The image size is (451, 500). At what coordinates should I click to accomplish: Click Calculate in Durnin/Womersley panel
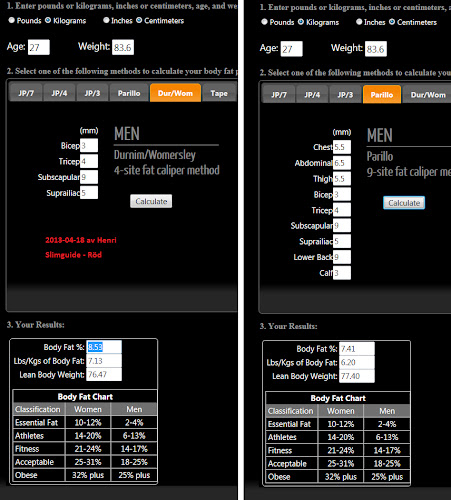coord(151,201)
